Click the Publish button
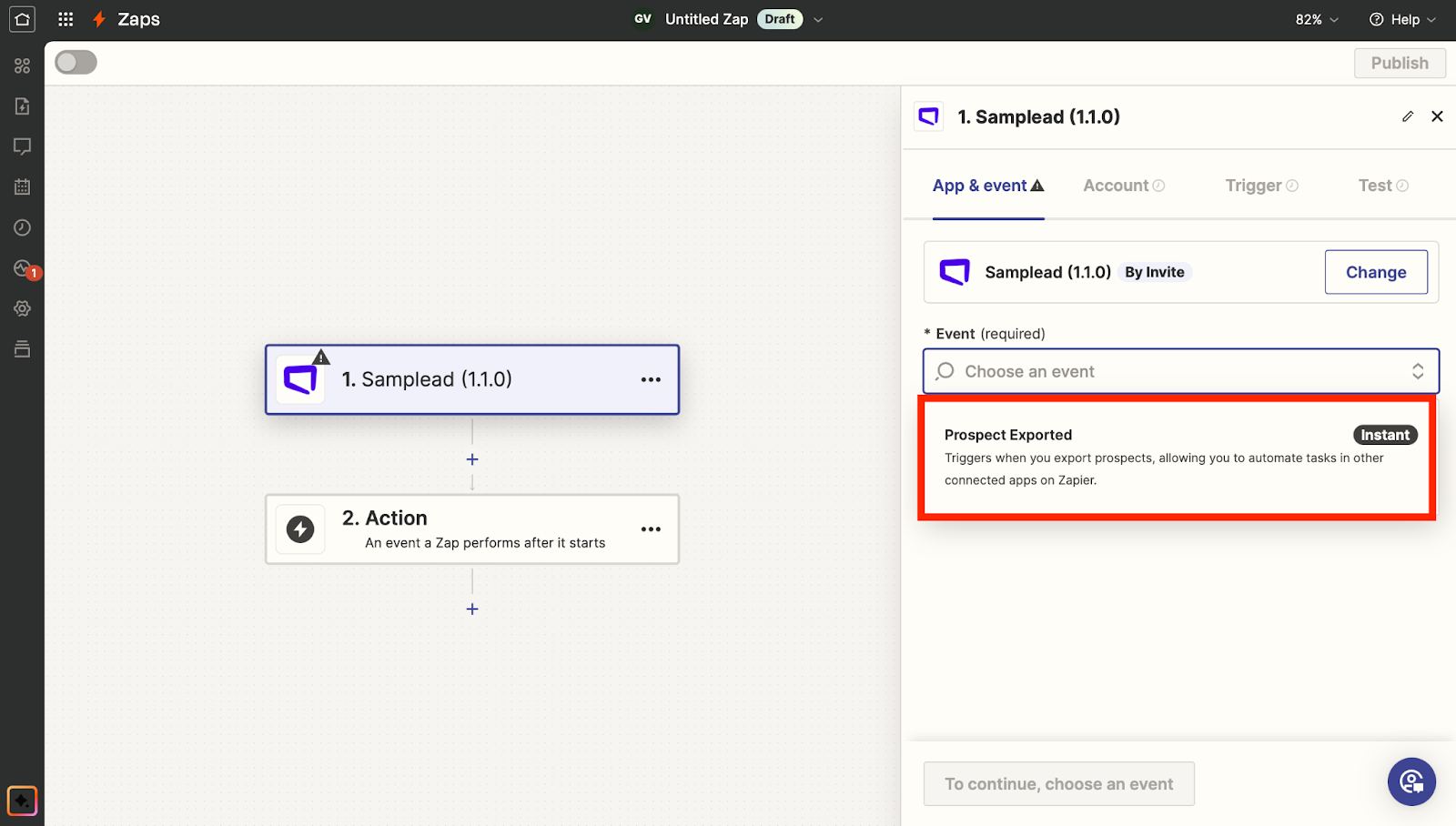Viewport: 1456px width, 826px height. pos(1400,63)
